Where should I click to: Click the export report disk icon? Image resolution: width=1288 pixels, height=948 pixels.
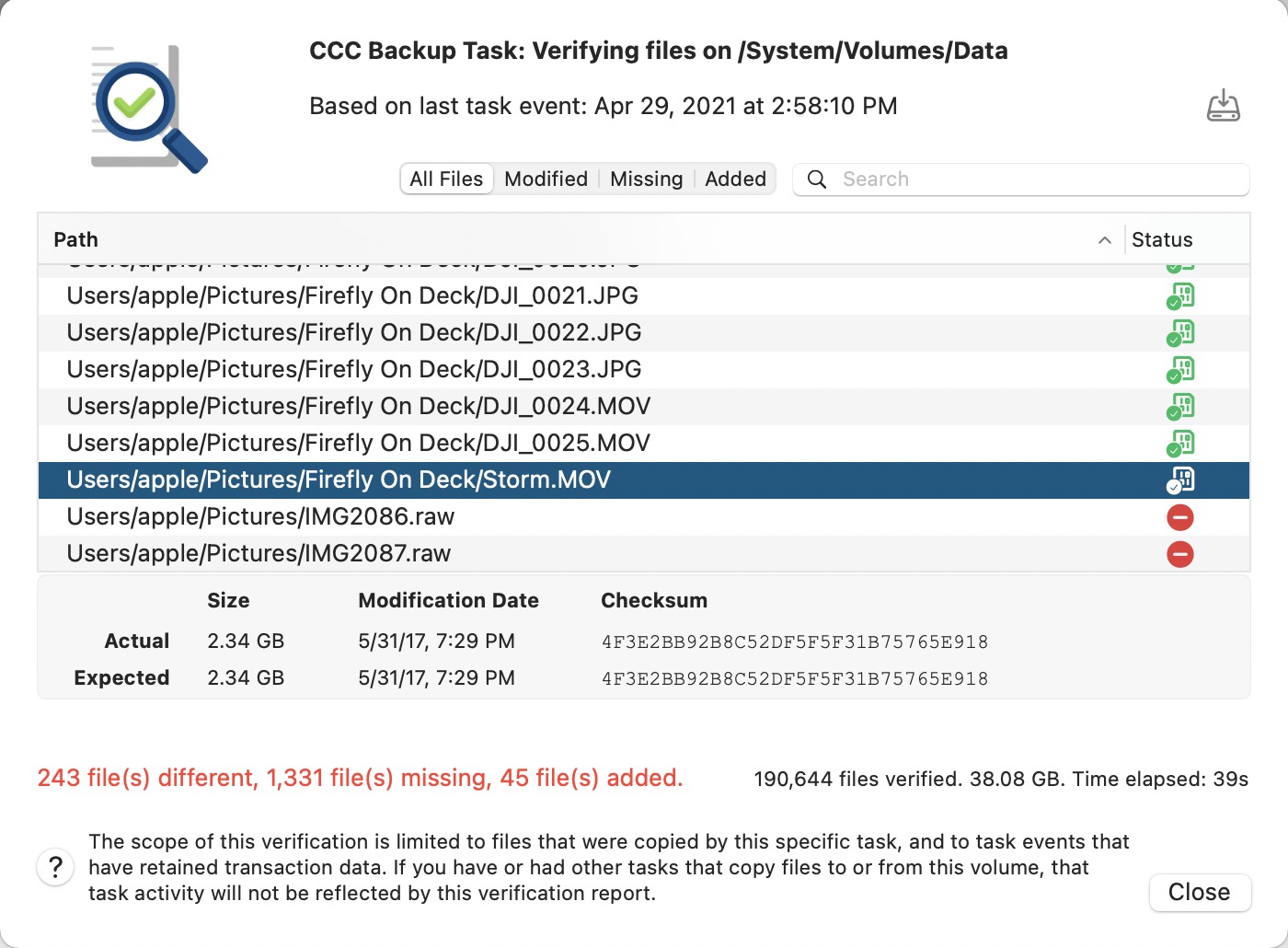click(x=1223, y=106)
